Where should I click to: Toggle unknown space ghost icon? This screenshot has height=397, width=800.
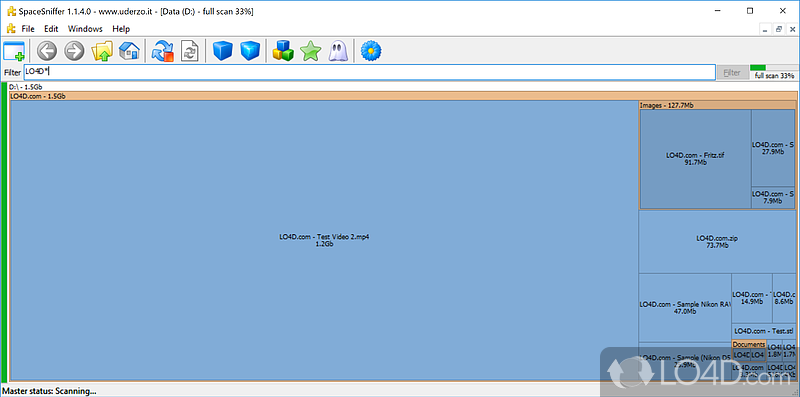coord(337,51)
